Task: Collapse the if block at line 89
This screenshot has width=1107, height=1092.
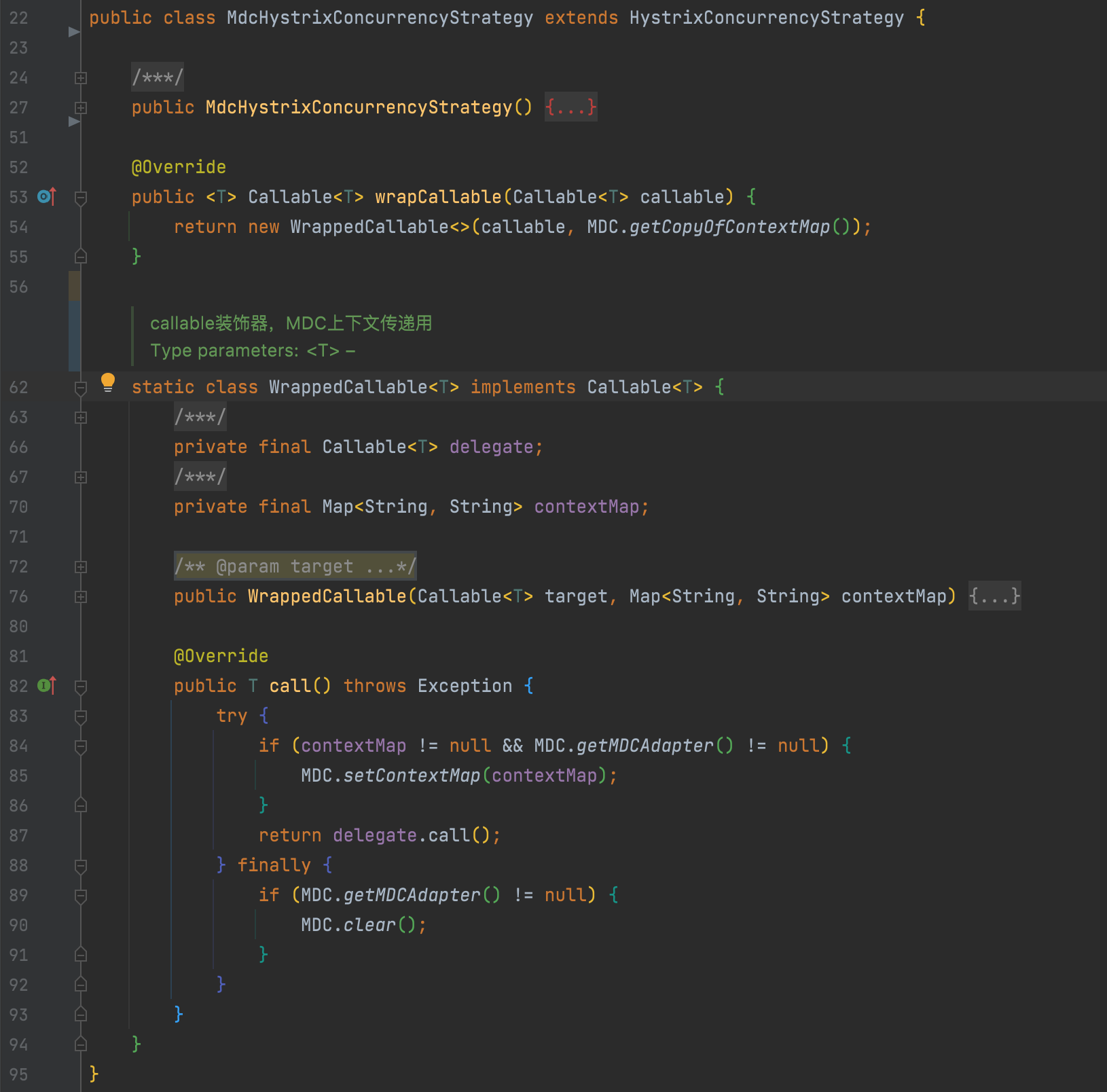Action: [x=81, y=896]
